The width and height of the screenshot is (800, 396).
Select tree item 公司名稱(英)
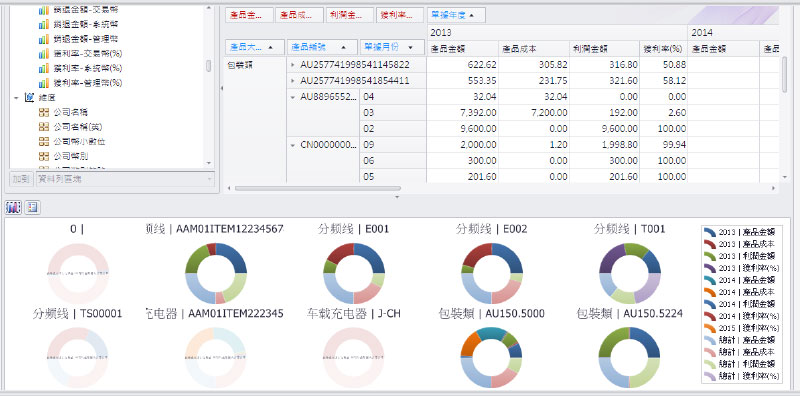pos(78,127)
